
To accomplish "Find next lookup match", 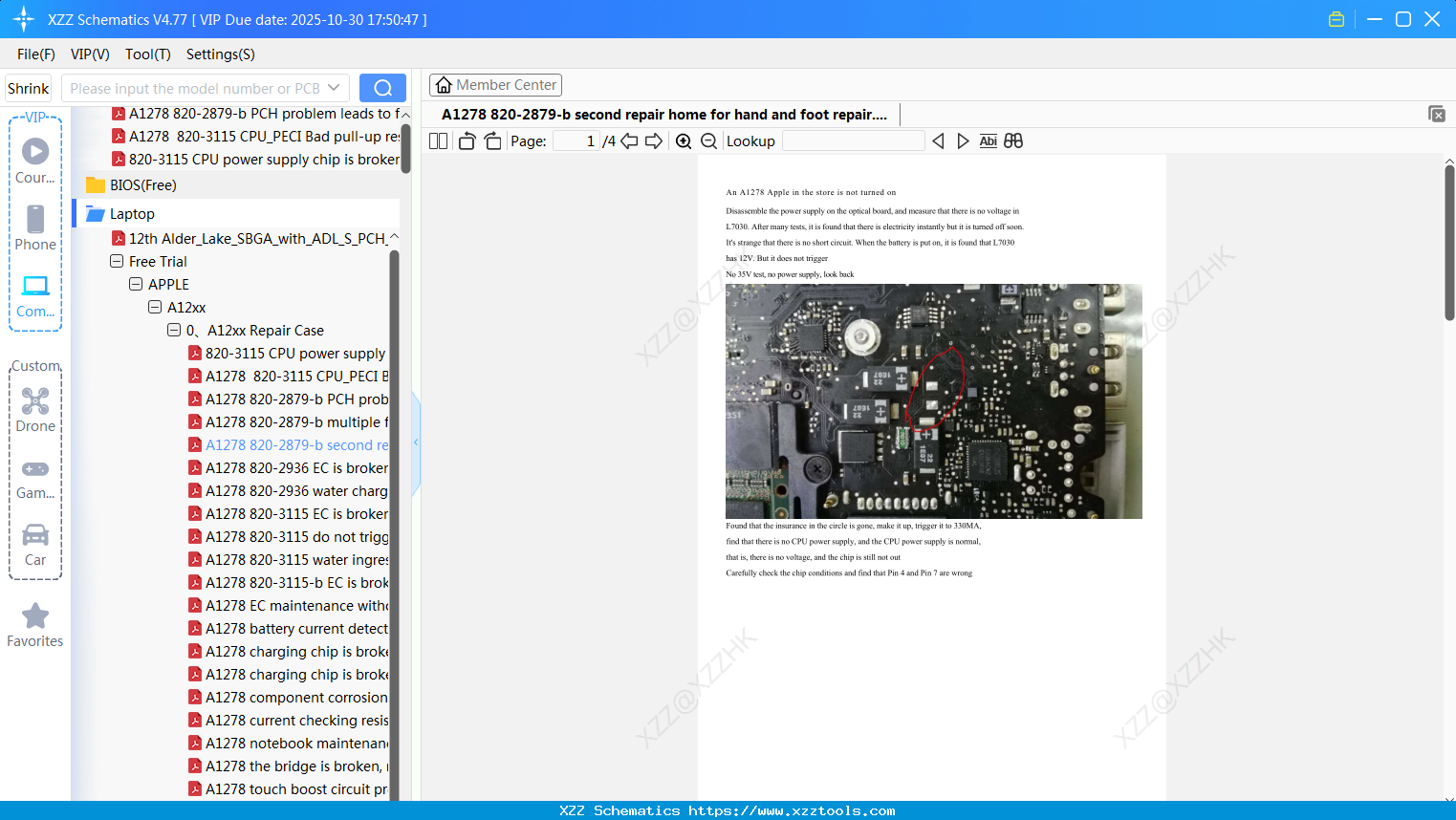I will [x=963, y=141].
